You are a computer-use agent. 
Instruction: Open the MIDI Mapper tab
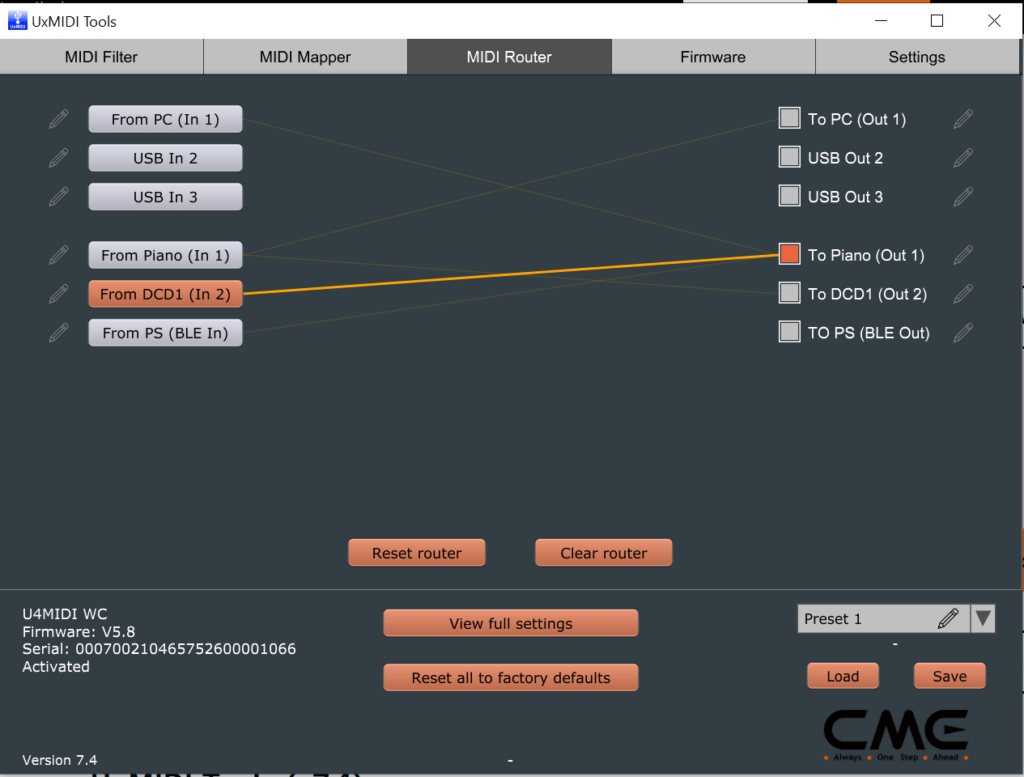click(x=305, y=57)
